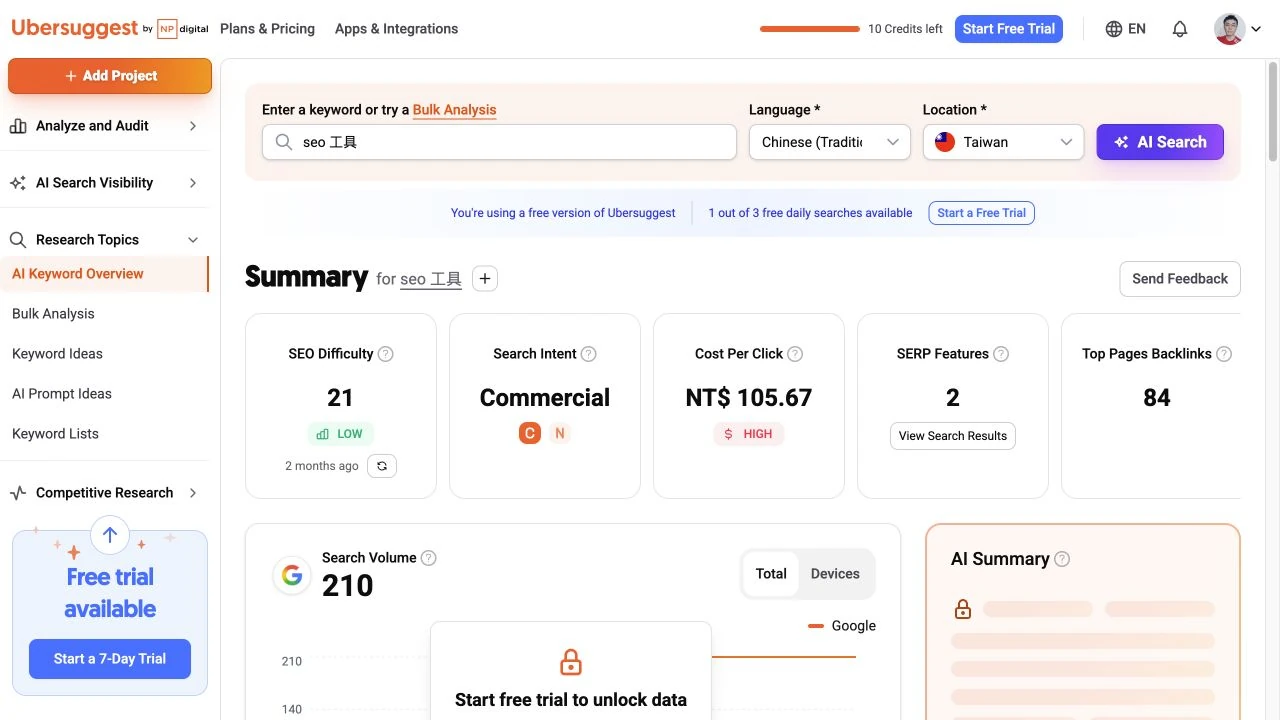Open Top Pages Backlinks help icon
Screen dimensions: 1280x720
coord(1224,354)
